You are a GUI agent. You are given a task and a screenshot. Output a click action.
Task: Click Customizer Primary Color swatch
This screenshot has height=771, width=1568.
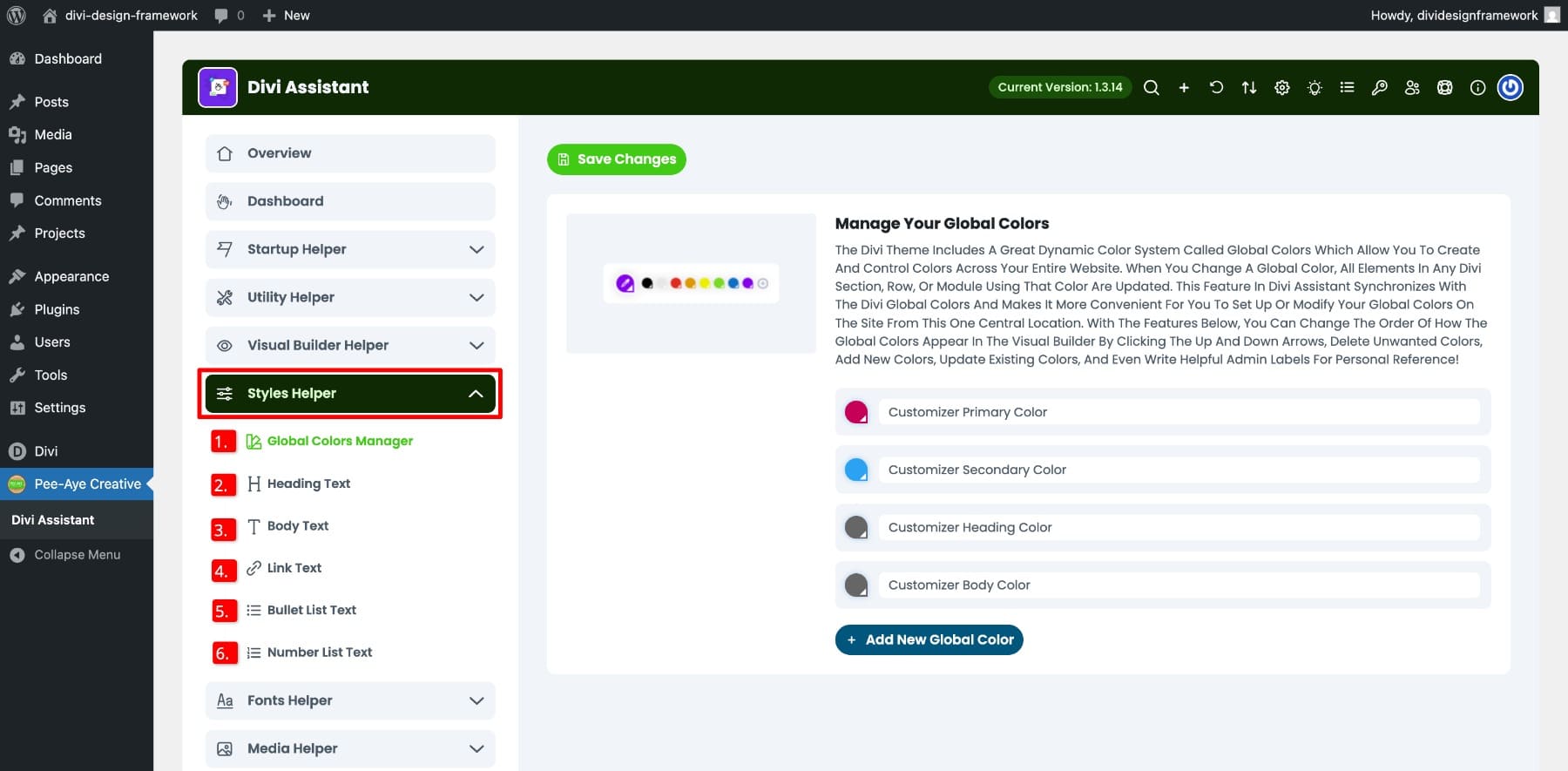[856, 412]
